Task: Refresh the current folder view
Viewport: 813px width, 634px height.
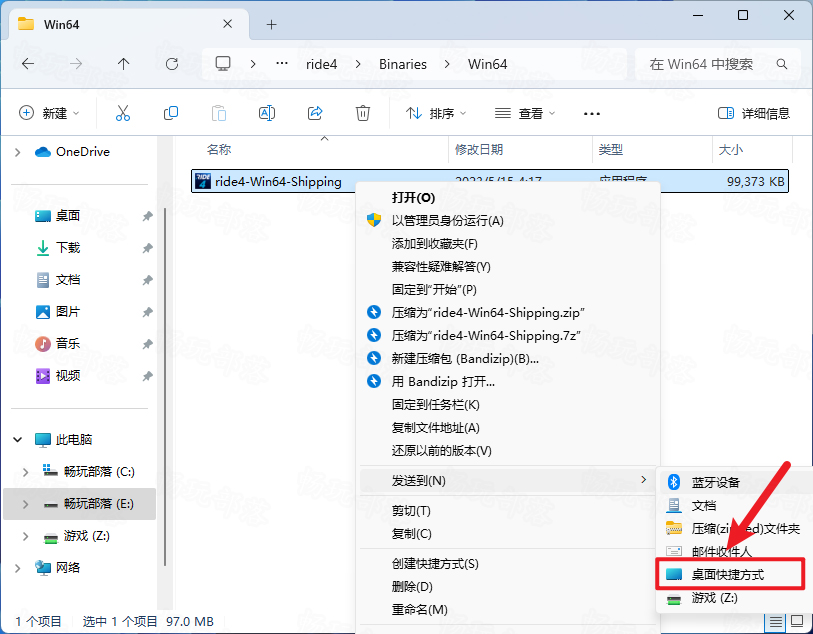Action: click(x=172, y=64)
